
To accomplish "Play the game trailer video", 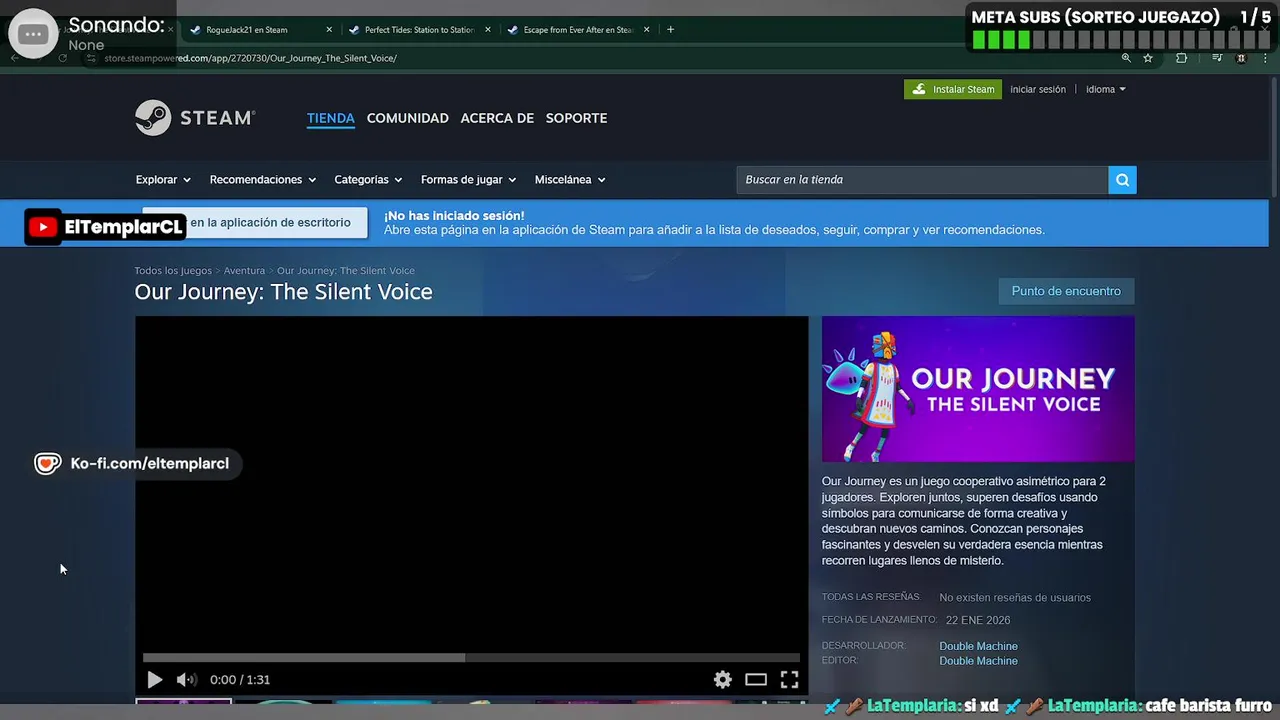I will (x=154, y=680).
